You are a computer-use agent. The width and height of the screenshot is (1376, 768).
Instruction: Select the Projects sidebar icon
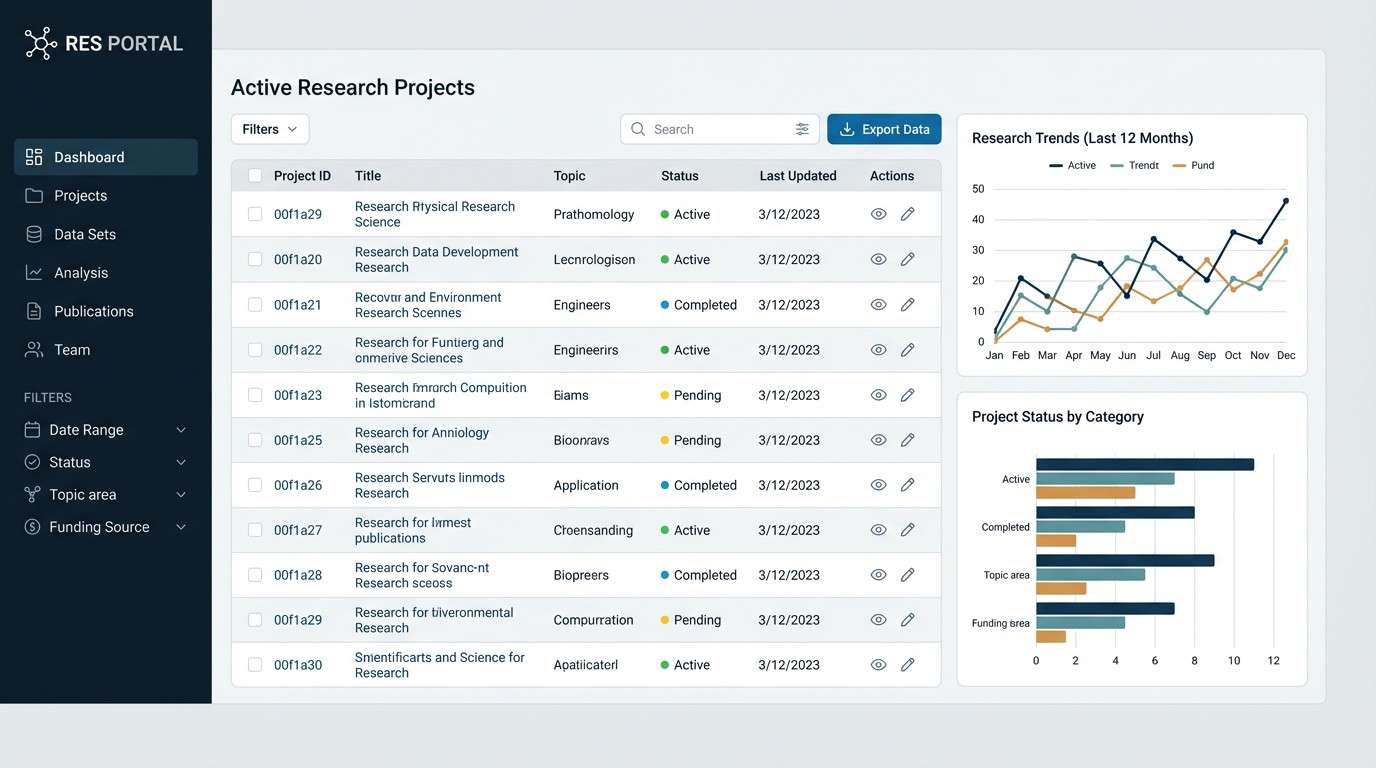pyautogui.click(x=31, y=195)
